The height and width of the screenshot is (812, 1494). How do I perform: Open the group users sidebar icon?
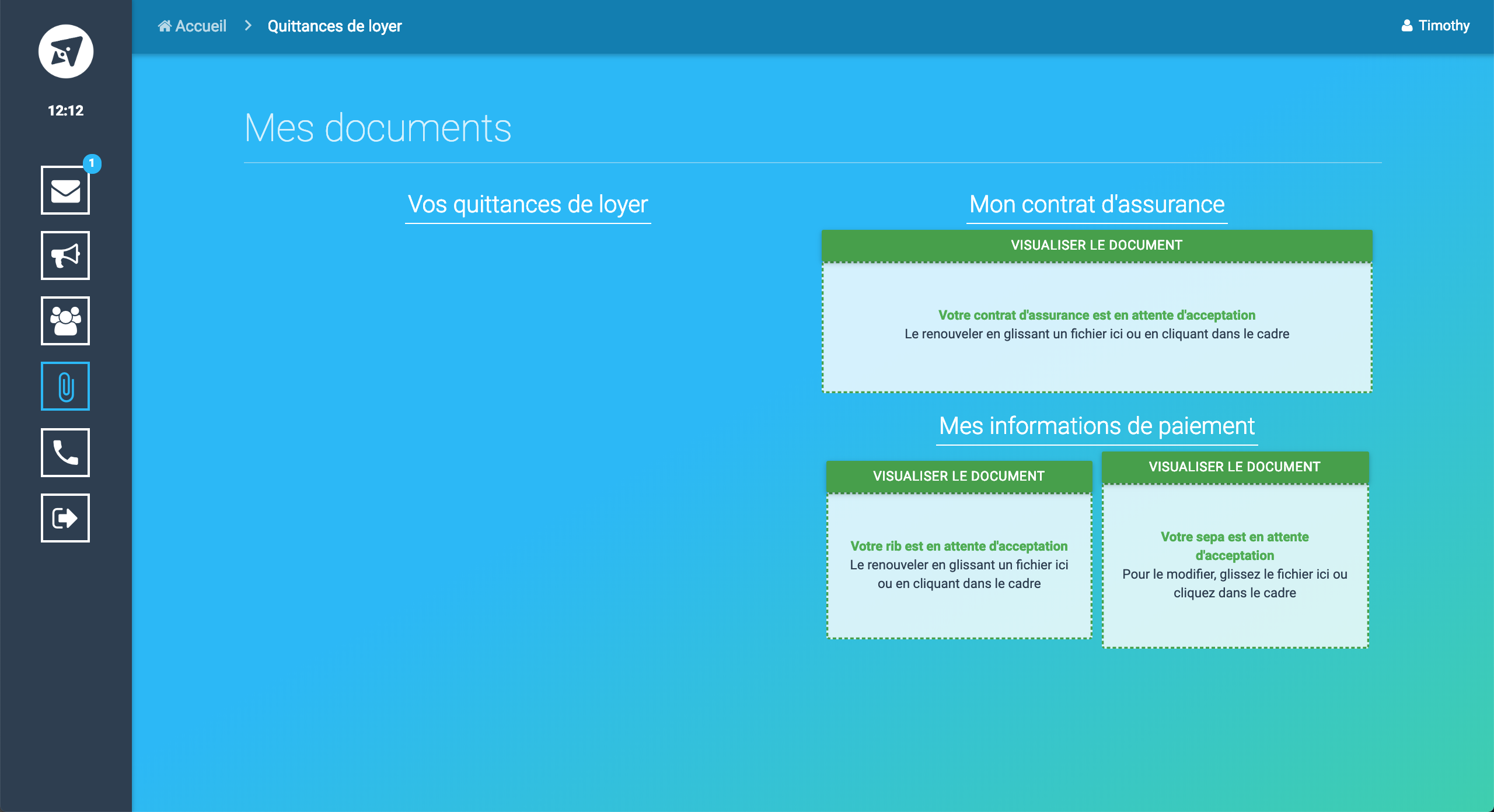(65, 321)
